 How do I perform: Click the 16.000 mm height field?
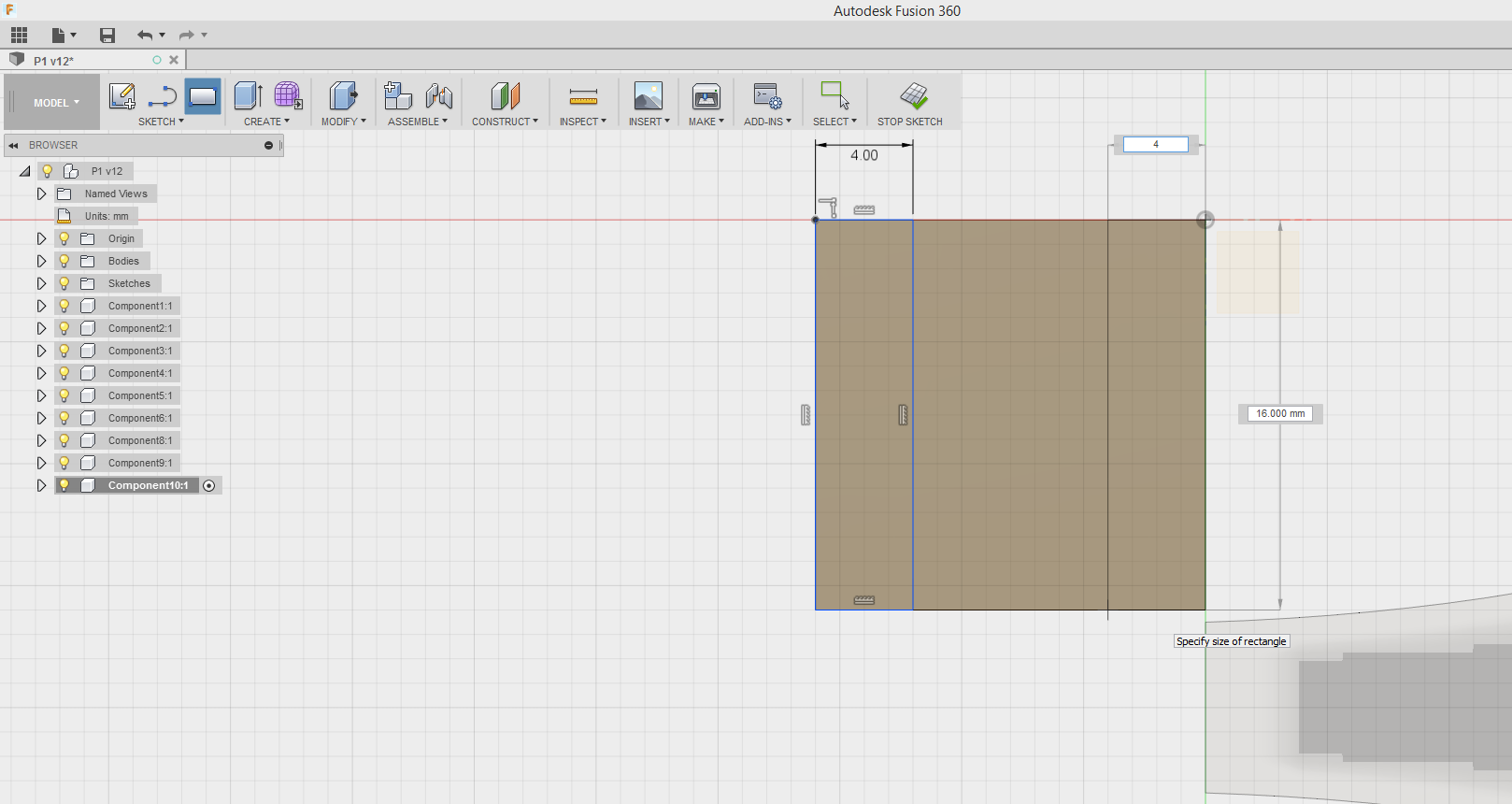click(1280, 413)
